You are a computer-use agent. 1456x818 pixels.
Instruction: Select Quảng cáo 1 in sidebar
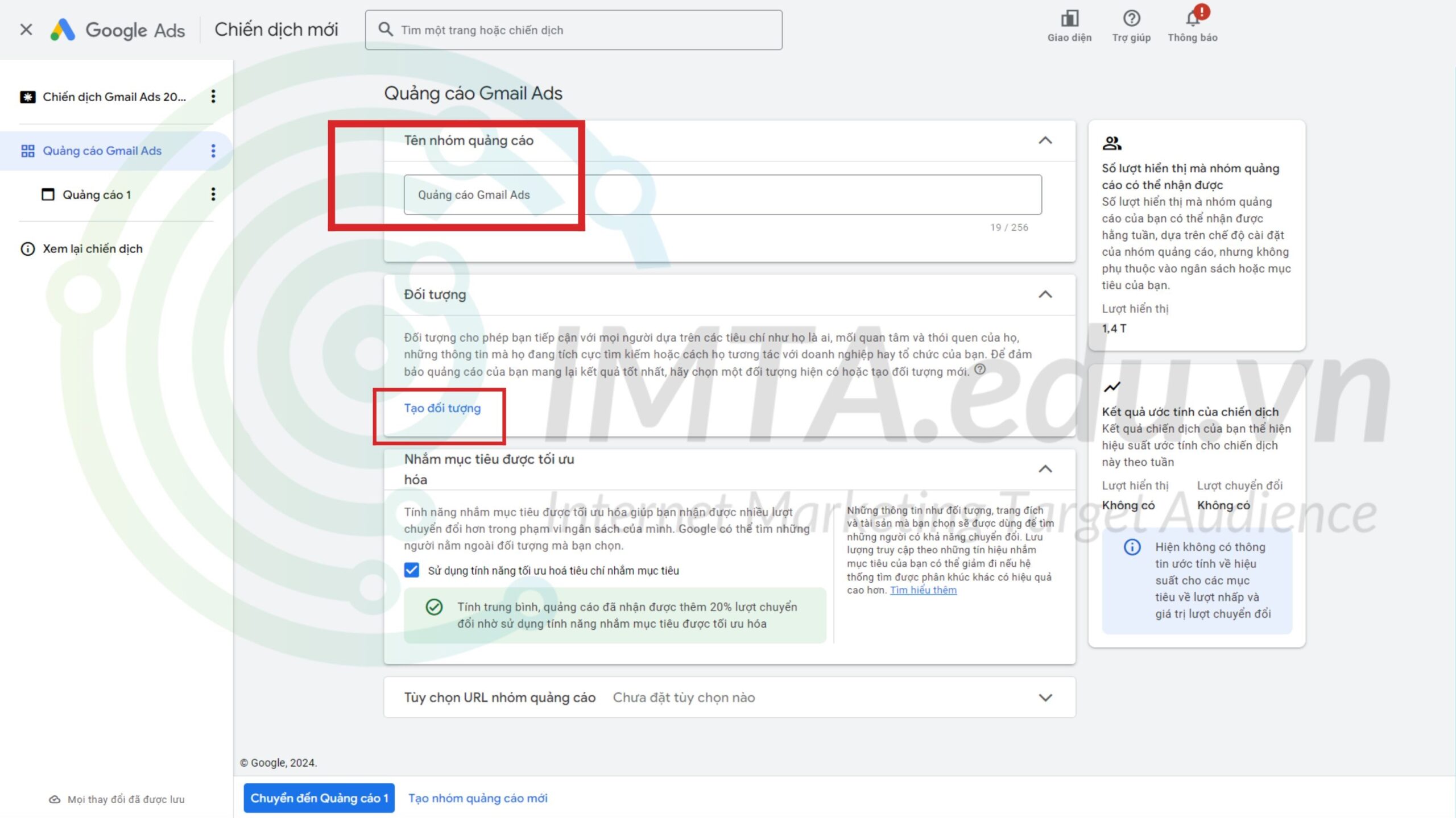(x=97, y=194)
